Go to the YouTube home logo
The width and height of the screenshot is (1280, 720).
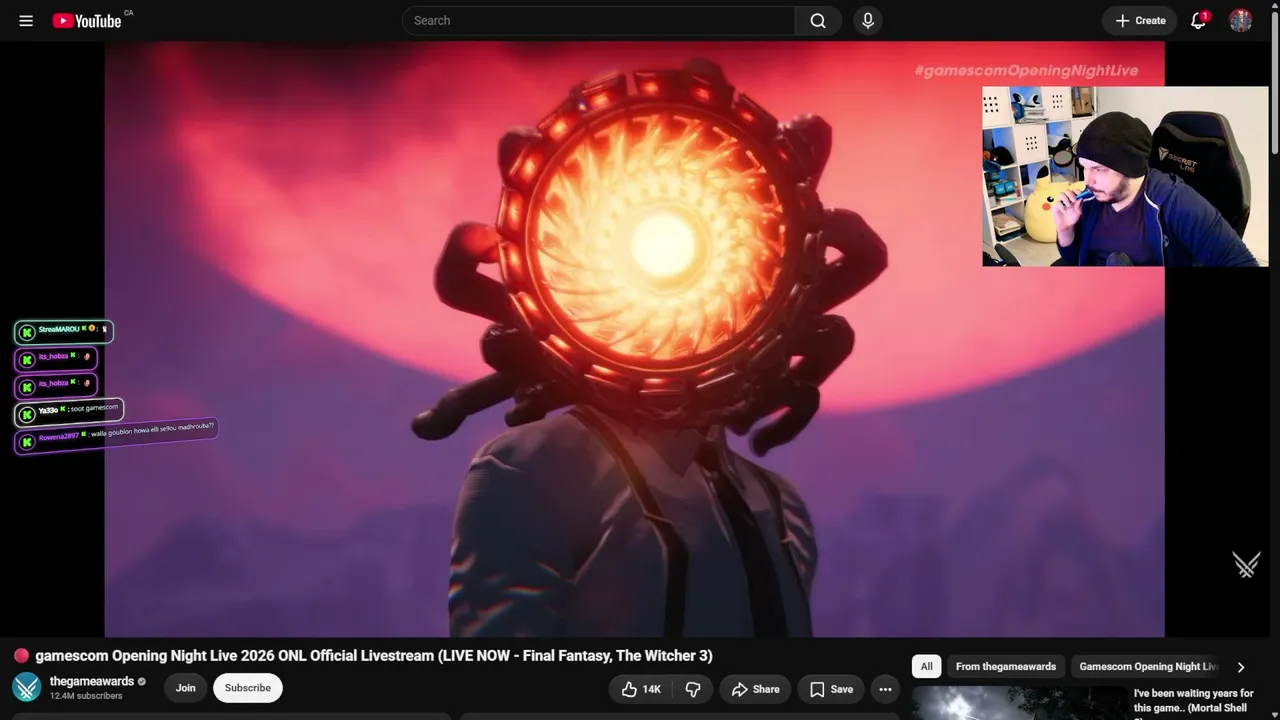pos(87,20)
